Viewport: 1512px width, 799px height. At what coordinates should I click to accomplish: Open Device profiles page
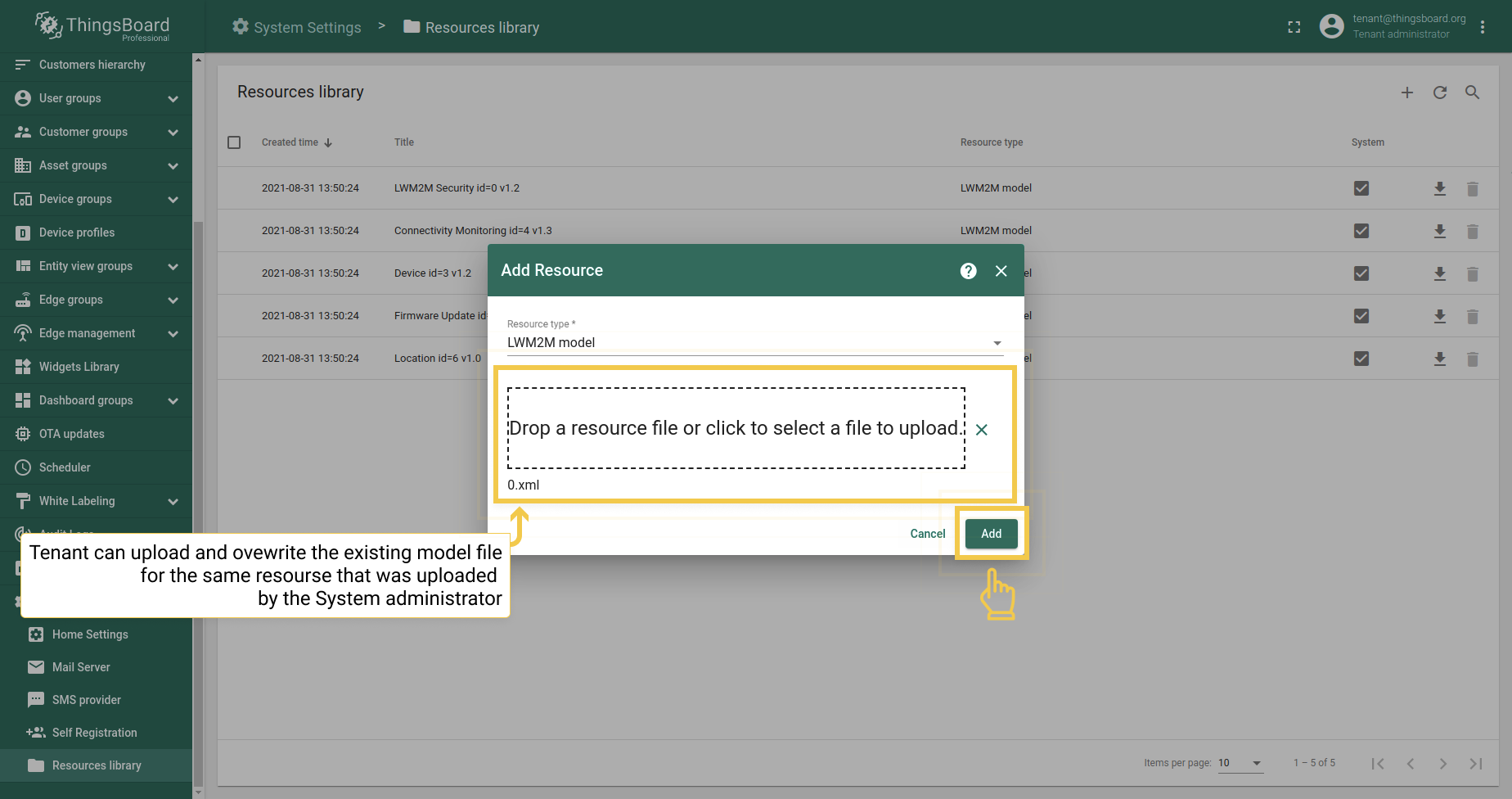click(x=96, y=232)
